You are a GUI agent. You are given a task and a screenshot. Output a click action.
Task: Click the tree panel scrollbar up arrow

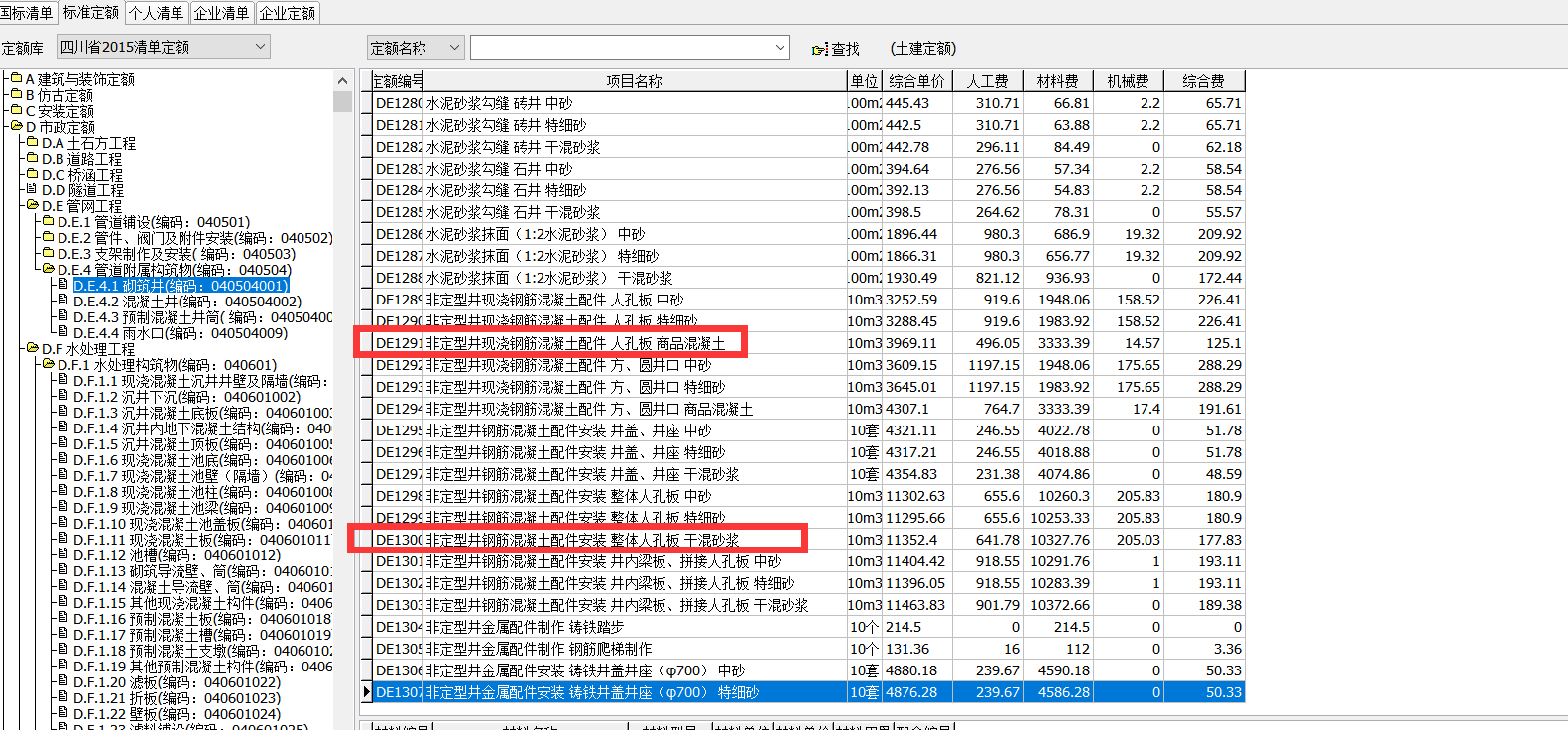coord(342,80)
